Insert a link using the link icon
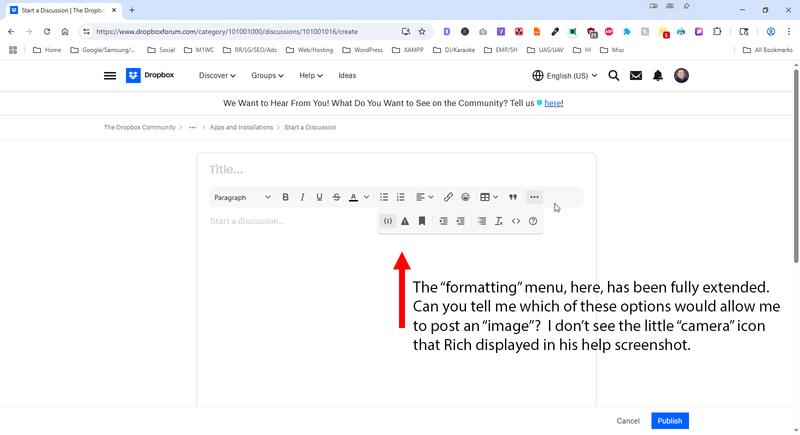Screen dimensions: 800x435 pyautogui.click(x=448, y=197)
